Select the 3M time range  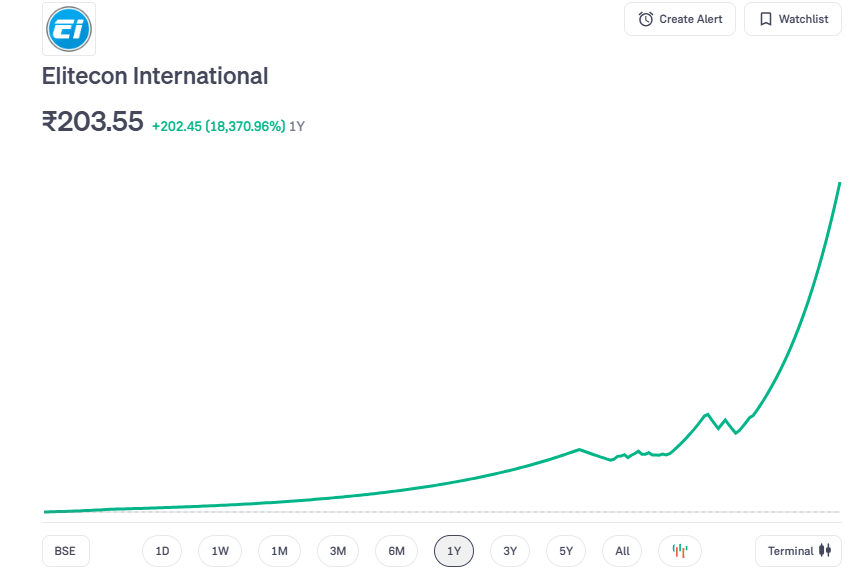pos(338,551)
